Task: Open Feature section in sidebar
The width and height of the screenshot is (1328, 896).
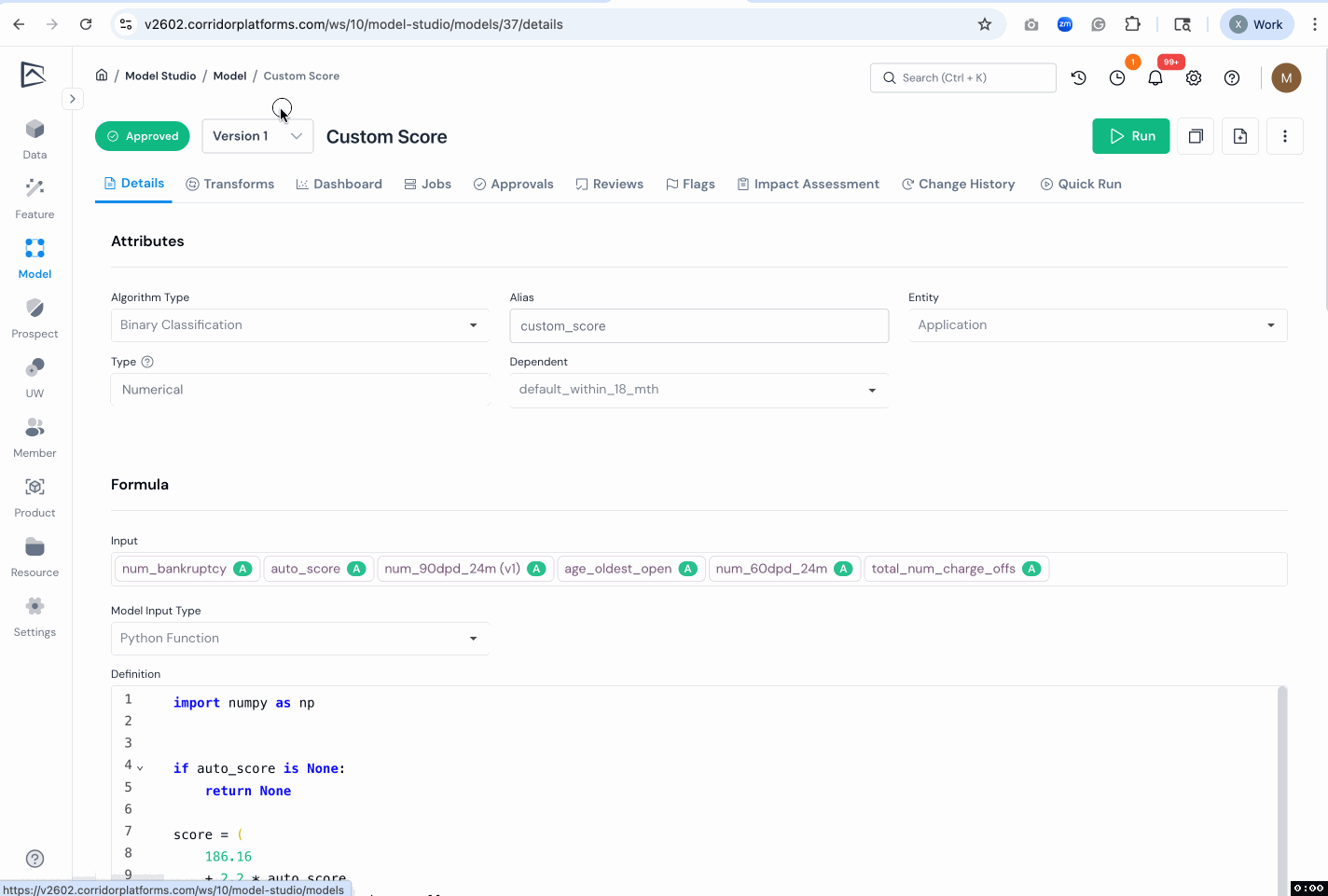Action: click(x=35, y=199)
